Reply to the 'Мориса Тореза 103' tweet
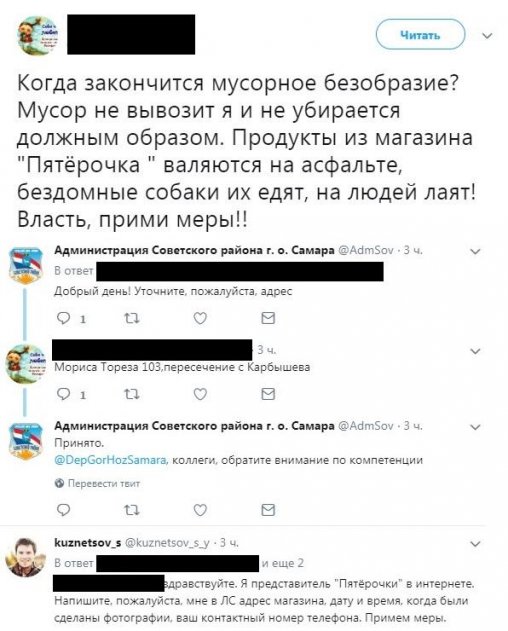 (x=63, y=394)
